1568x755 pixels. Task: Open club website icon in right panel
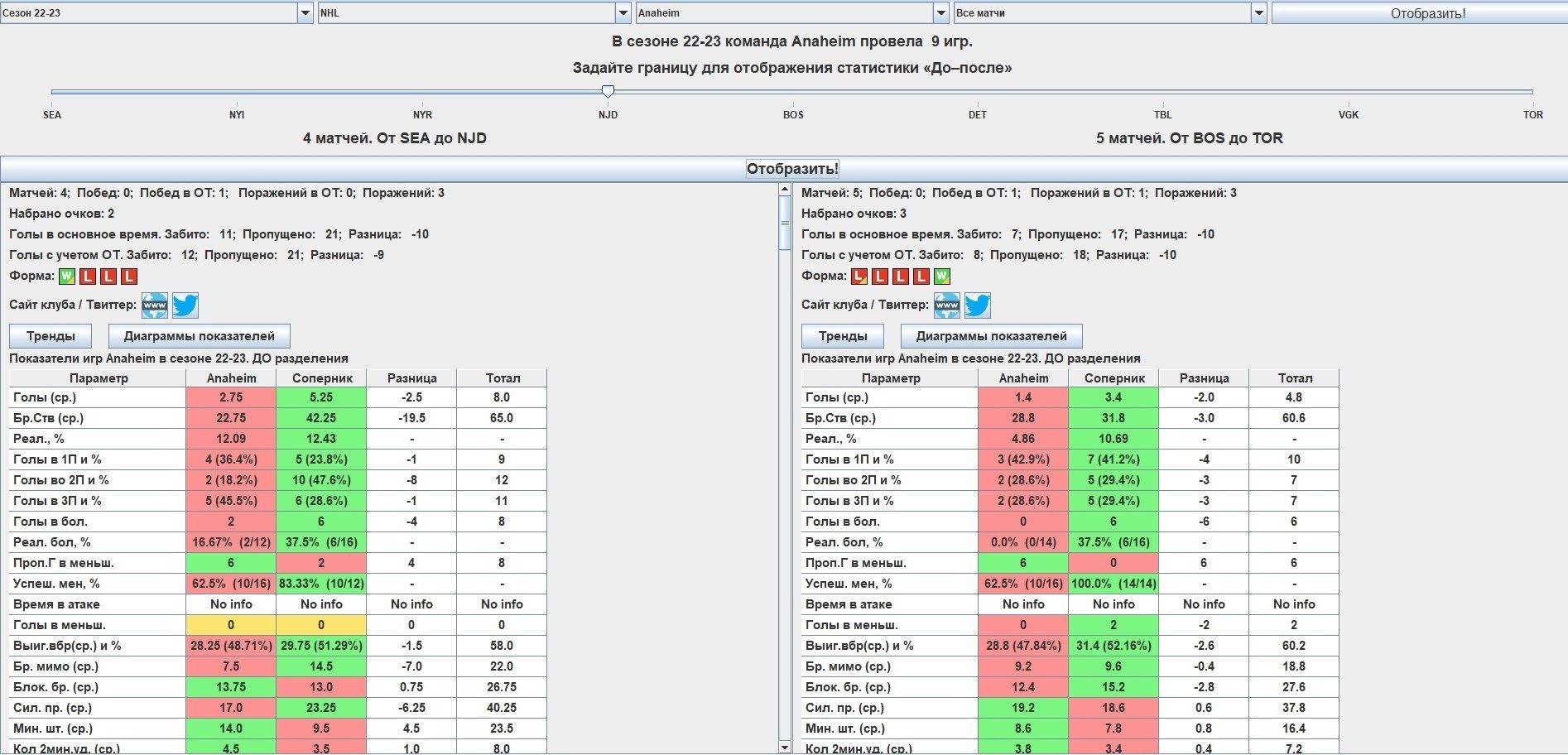947,305
